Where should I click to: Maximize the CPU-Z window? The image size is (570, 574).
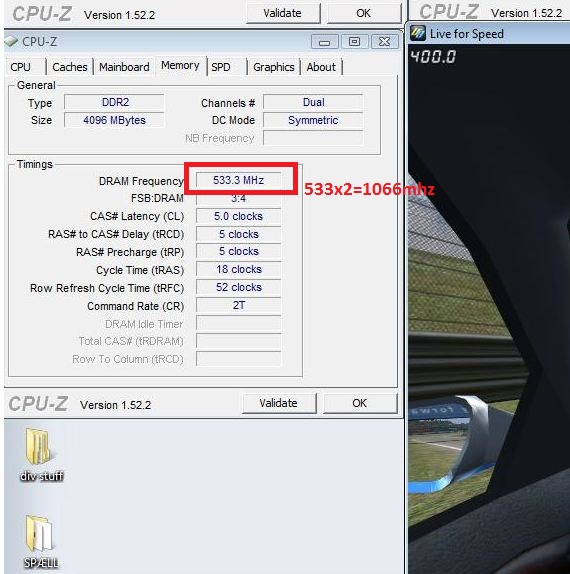(x=354, y=42)
